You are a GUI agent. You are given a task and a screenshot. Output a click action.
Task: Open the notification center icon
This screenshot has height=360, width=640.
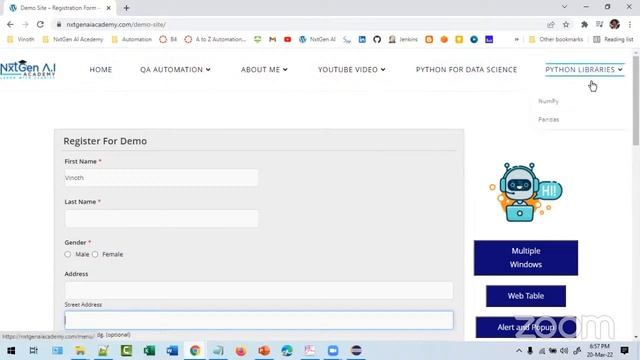(624, 350)
